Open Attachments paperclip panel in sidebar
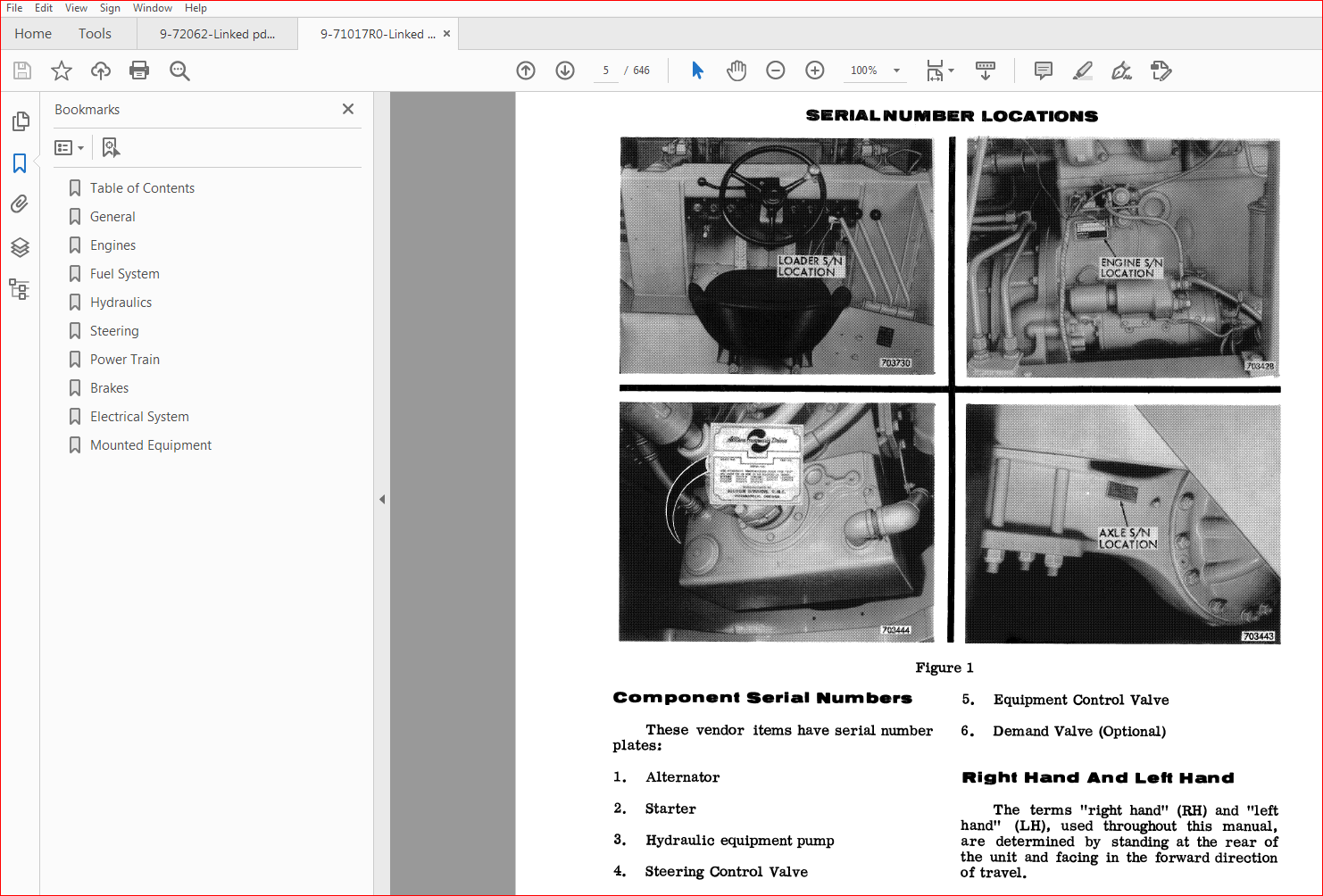The width and height of the screenshot is (1323, 896). [x=20, y=204]
